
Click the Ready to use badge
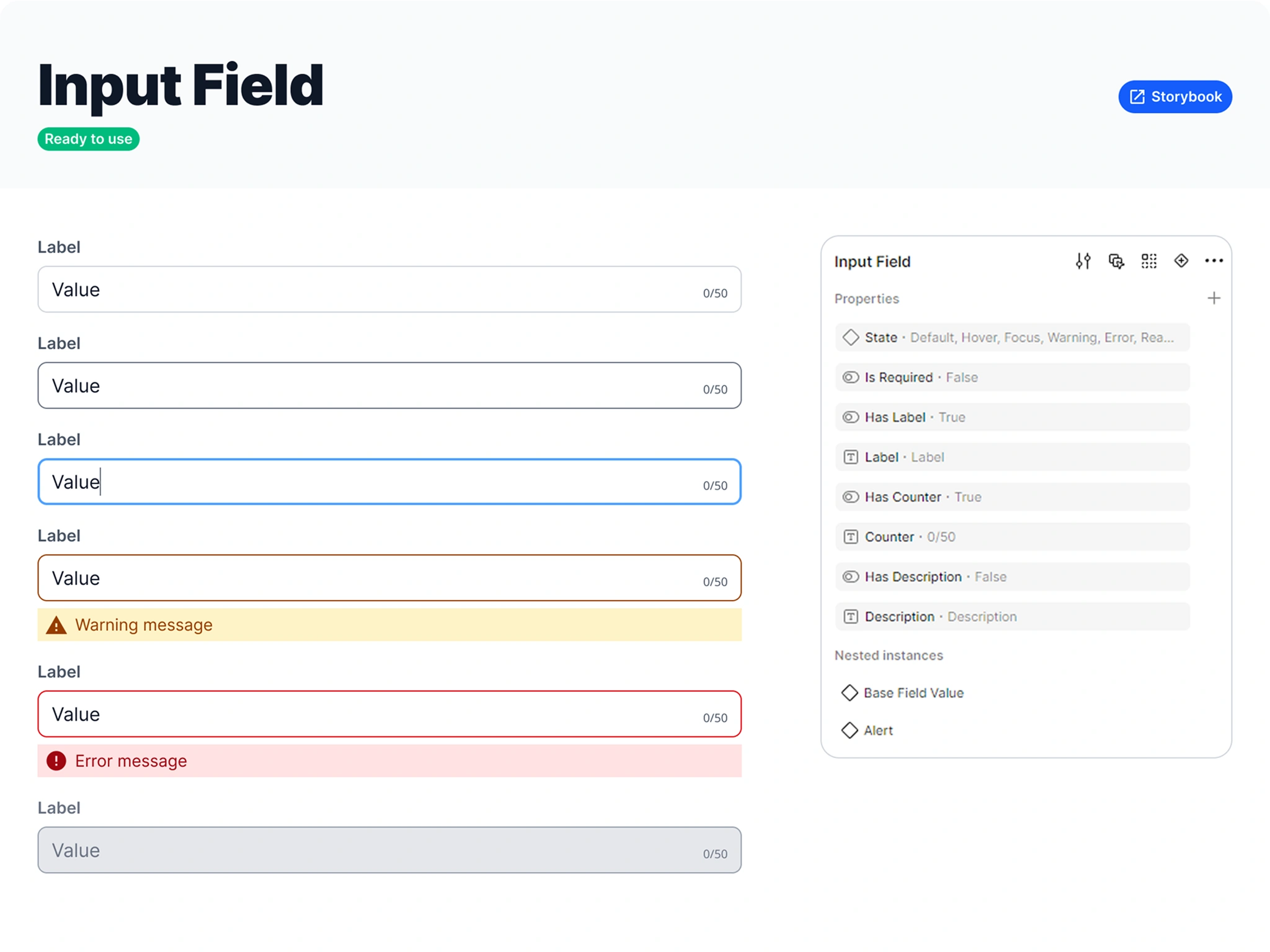(88, 139)
